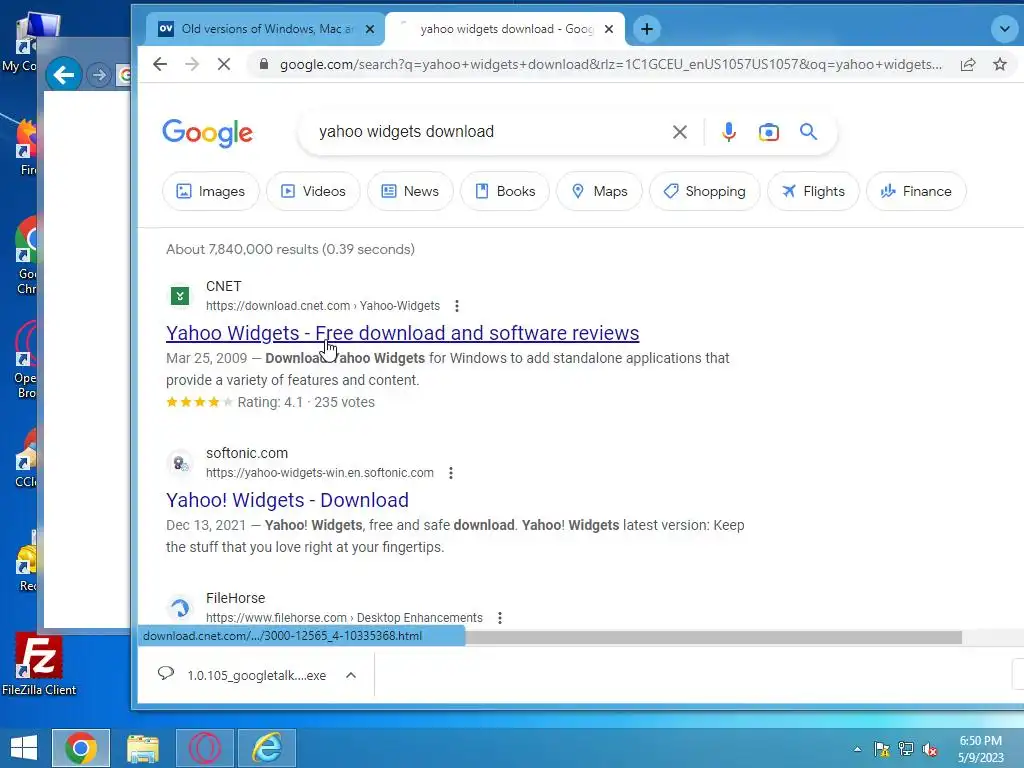The image size is (1024, 768).
Task: Filter results by Books
Action: tap(505, 191)
